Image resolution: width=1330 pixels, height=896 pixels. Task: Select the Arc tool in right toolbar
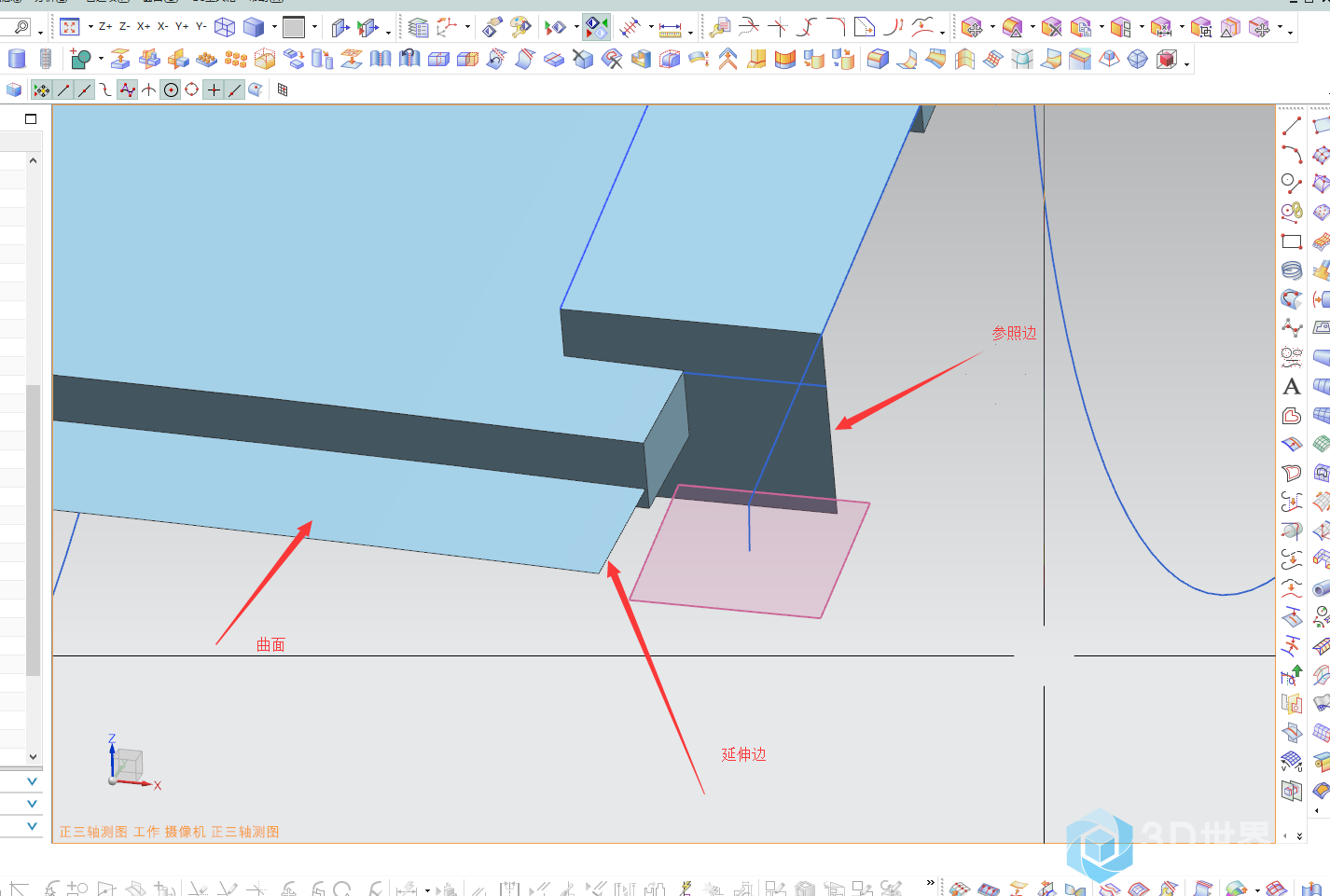pyautogui.click(x=1292, y=154)
